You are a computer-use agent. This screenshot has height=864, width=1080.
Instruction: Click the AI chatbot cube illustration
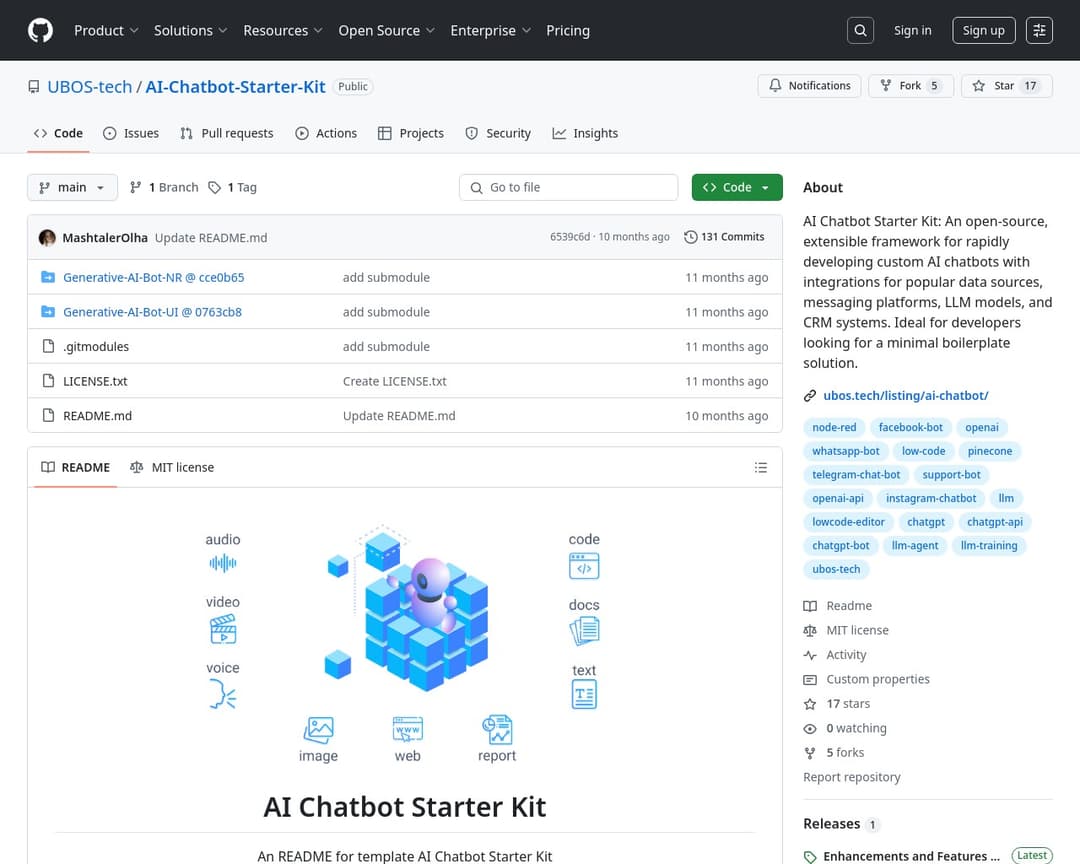click(406, 609)
